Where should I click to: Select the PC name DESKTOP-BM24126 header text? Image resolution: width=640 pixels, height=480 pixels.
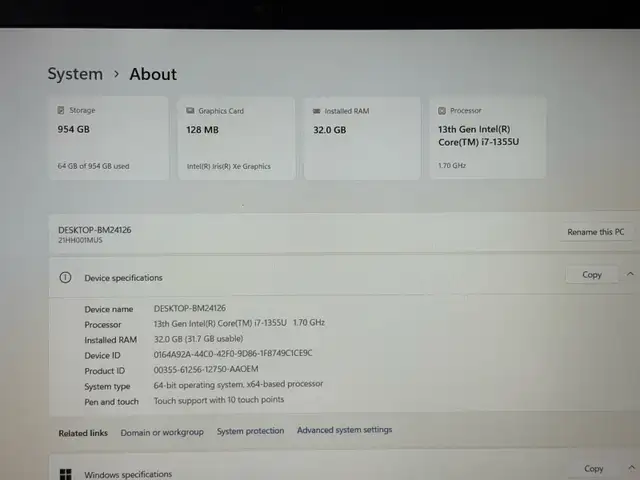pos(95,230)
